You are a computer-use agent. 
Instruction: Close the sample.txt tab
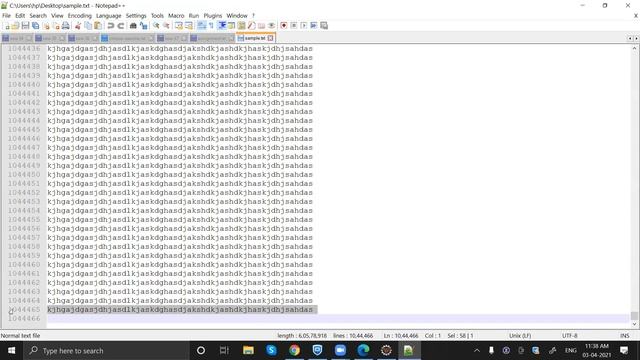[x=270, y=38]
